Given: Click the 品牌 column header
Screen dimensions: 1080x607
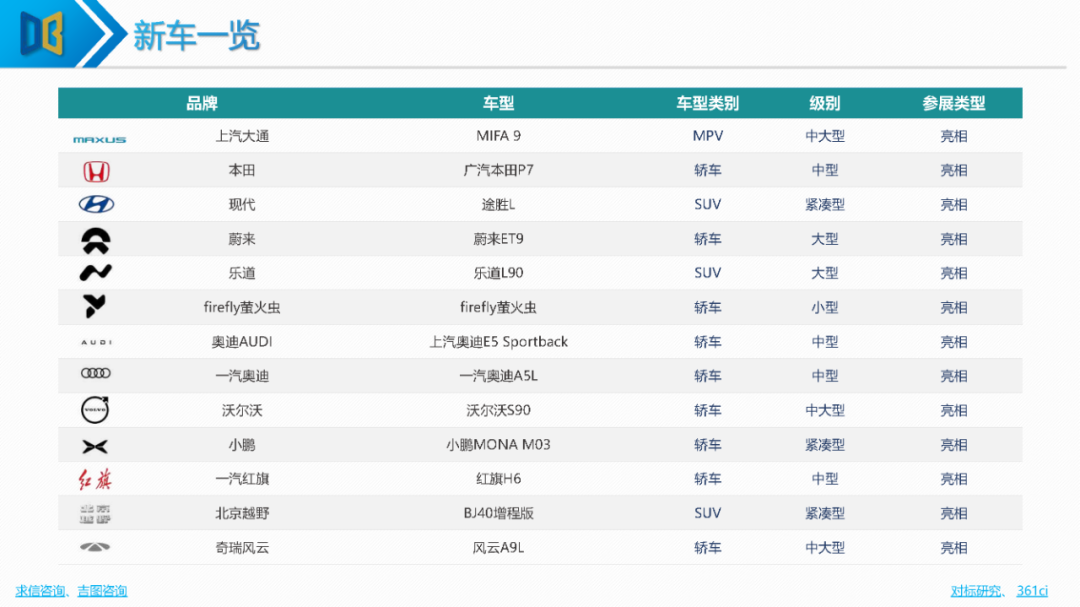Looking at the screenshot, I should click(x=202, y=103).
